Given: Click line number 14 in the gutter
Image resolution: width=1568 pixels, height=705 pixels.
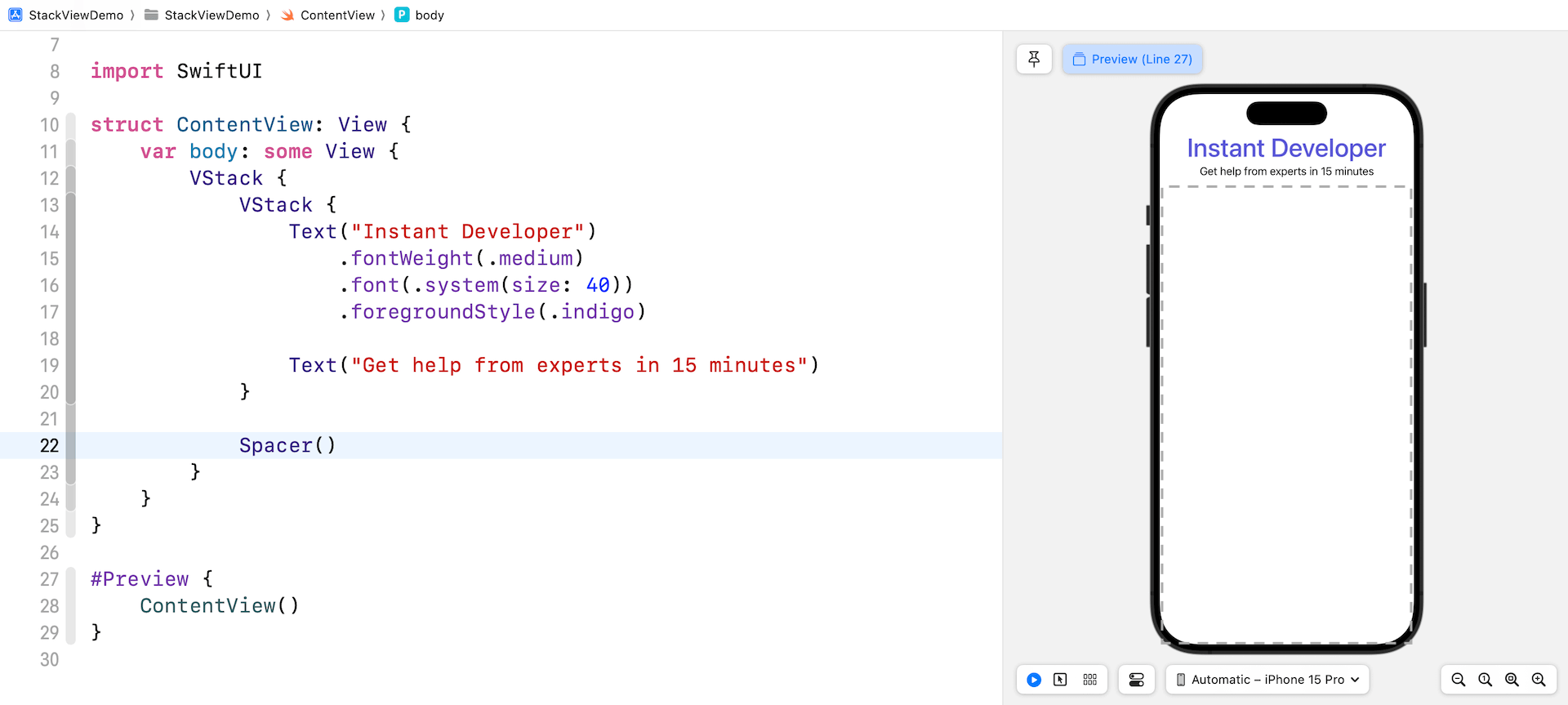Looking at the screenshot, I should pos(50,232).
